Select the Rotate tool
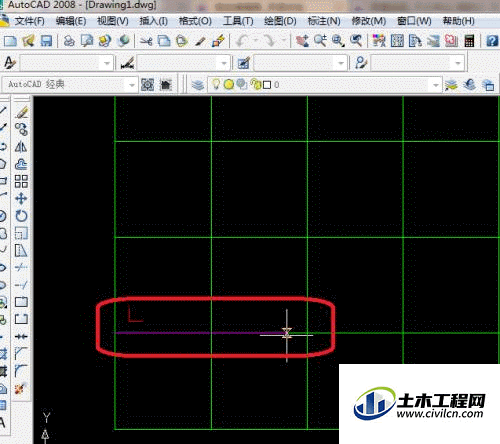Image resolution: width=500 pixels, height=444 pixels. pos(21,216)
